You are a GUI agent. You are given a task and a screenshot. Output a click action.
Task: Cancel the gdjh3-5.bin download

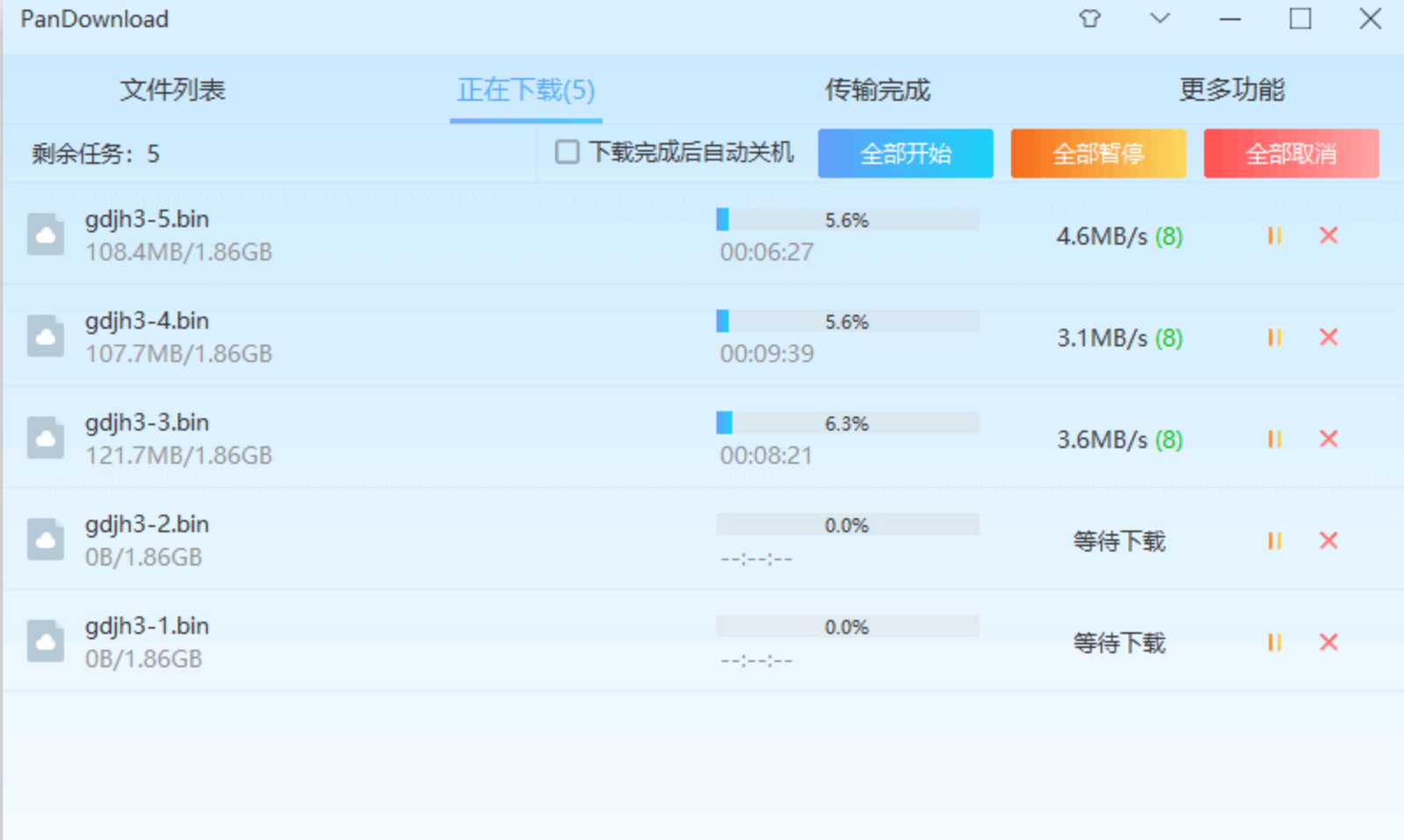pos(1329,235)
